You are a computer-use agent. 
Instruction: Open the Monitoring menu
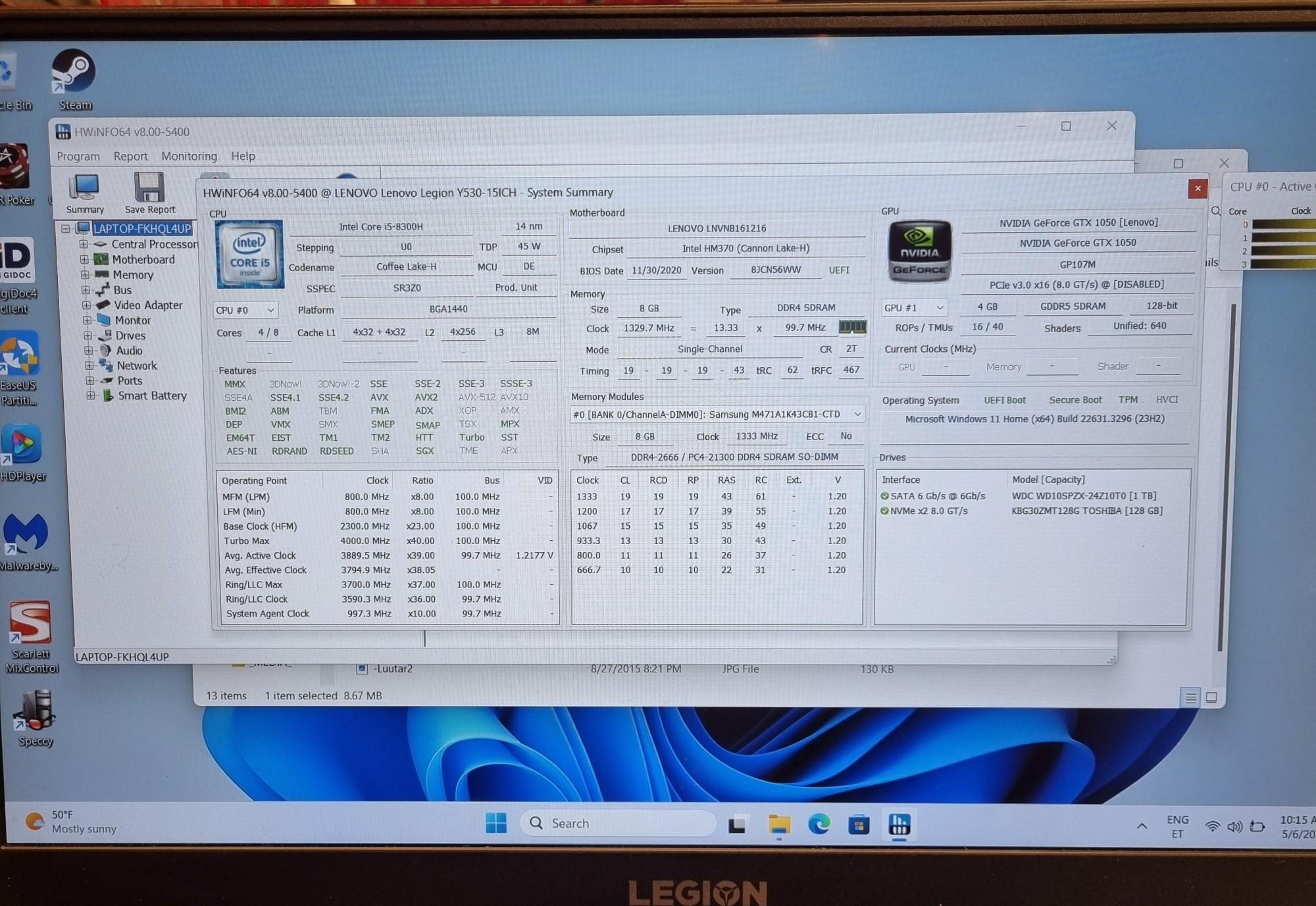pos(189,156)
